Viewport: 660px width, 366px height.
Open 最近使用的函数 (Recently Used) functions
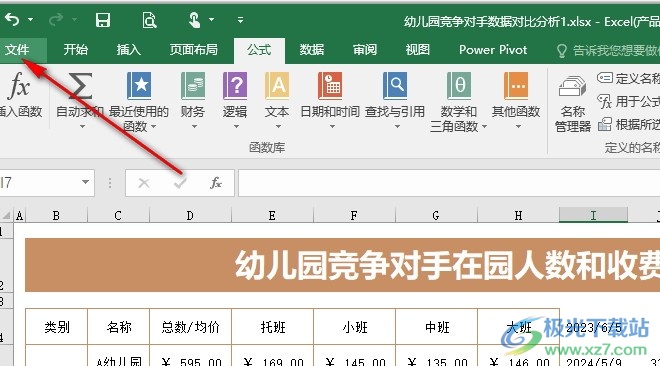click(139, 101)
